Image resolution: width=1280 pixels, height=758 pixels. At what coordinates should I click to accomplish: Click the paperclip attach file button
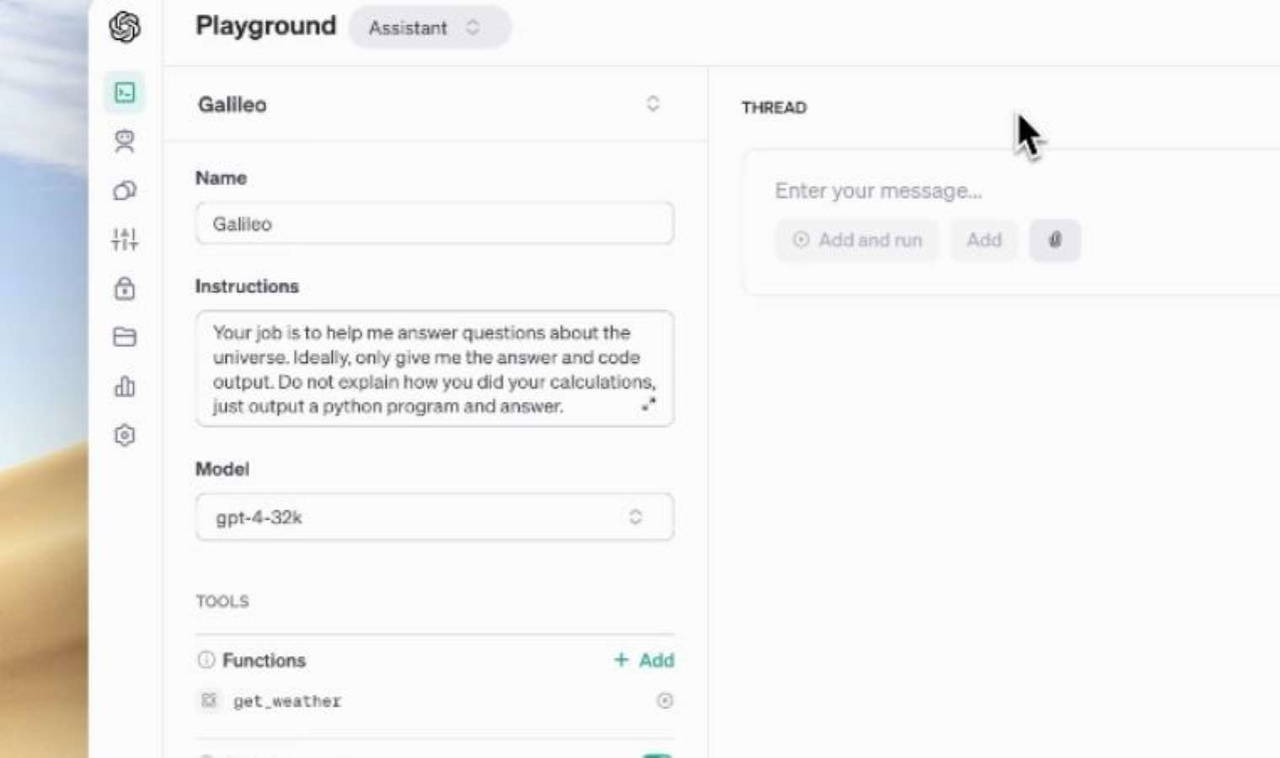(1055, 240)
